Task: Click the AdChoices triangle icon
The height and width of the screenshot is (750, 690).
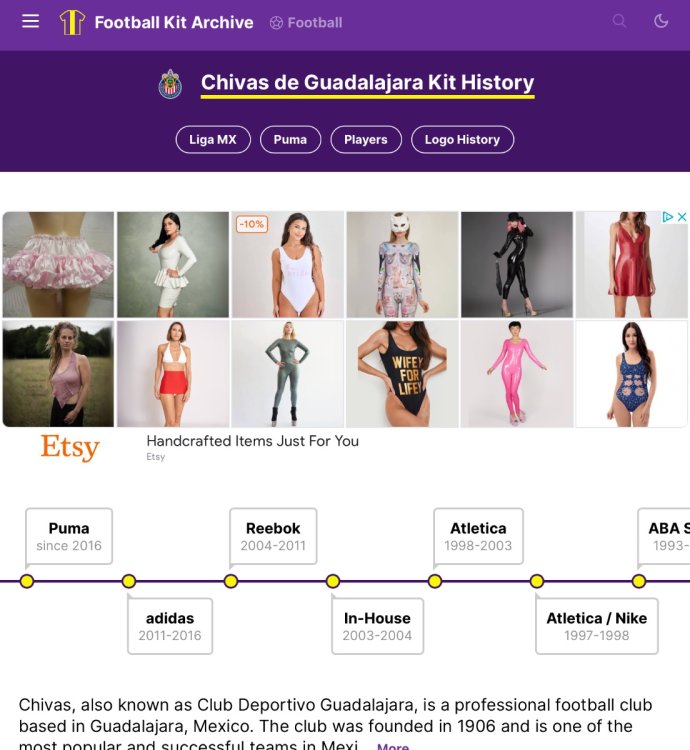Action: click(x=667, y=217)
